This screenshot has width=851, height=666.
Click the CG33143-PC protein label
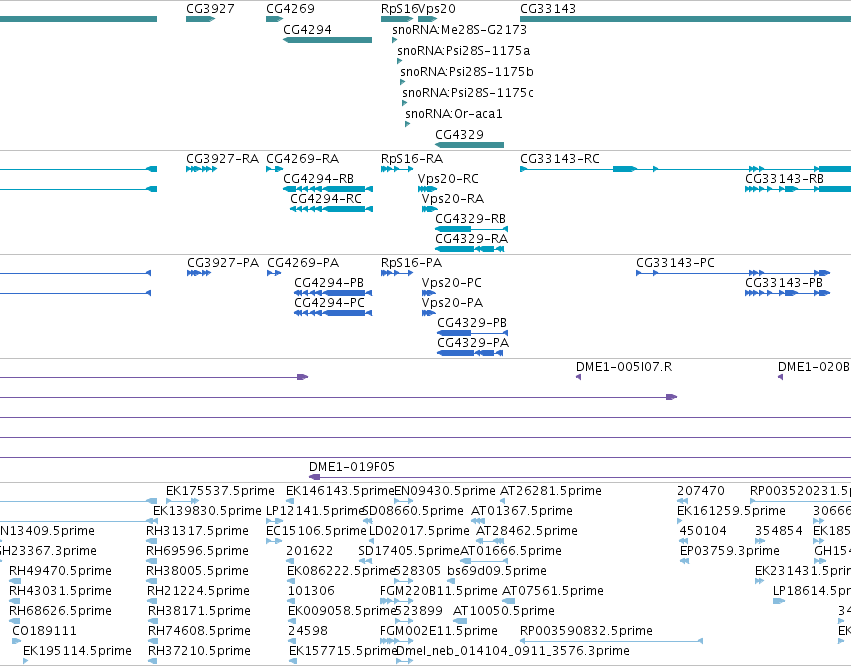tap(675, 263)
